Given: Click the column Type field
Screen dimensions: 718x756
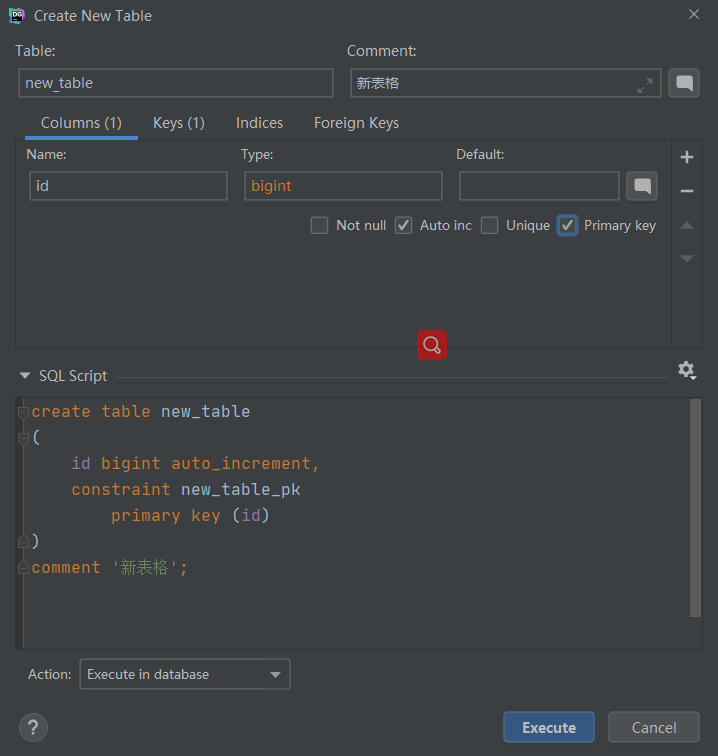Looking at the screenshot, I should pos(343,186).
